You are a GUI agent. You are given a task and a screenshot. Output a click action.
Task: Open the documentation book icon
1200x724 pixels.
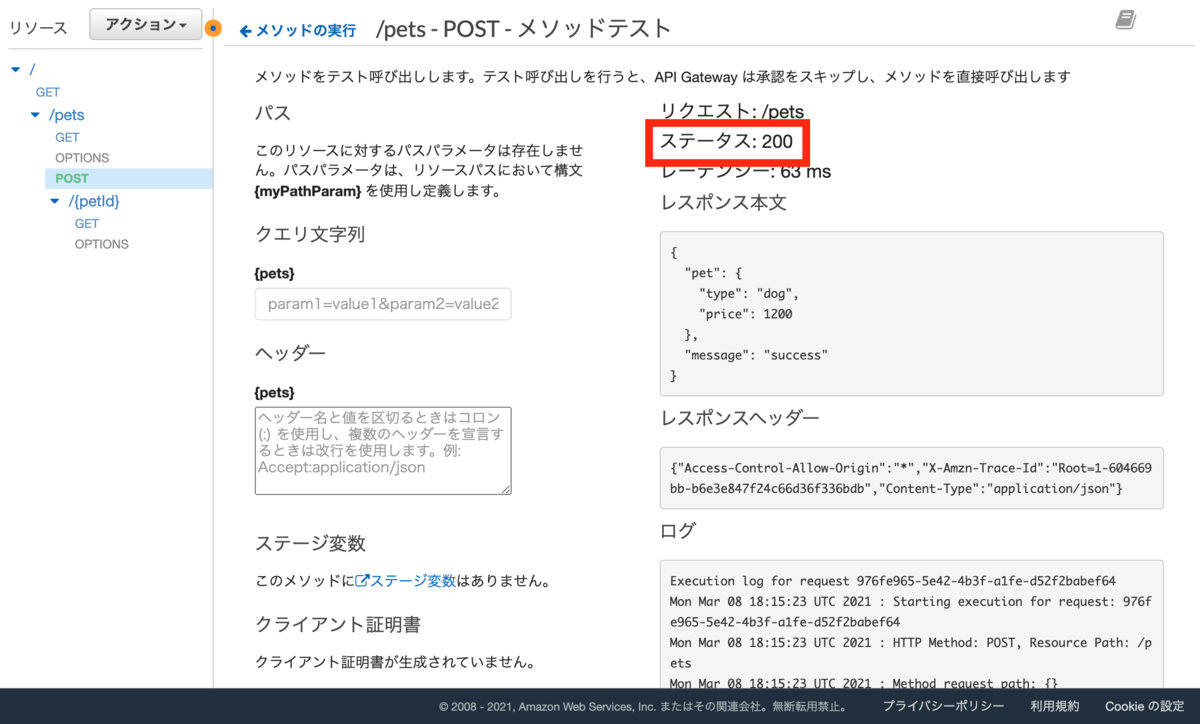pyautogui.click(x=1125, y=20)
